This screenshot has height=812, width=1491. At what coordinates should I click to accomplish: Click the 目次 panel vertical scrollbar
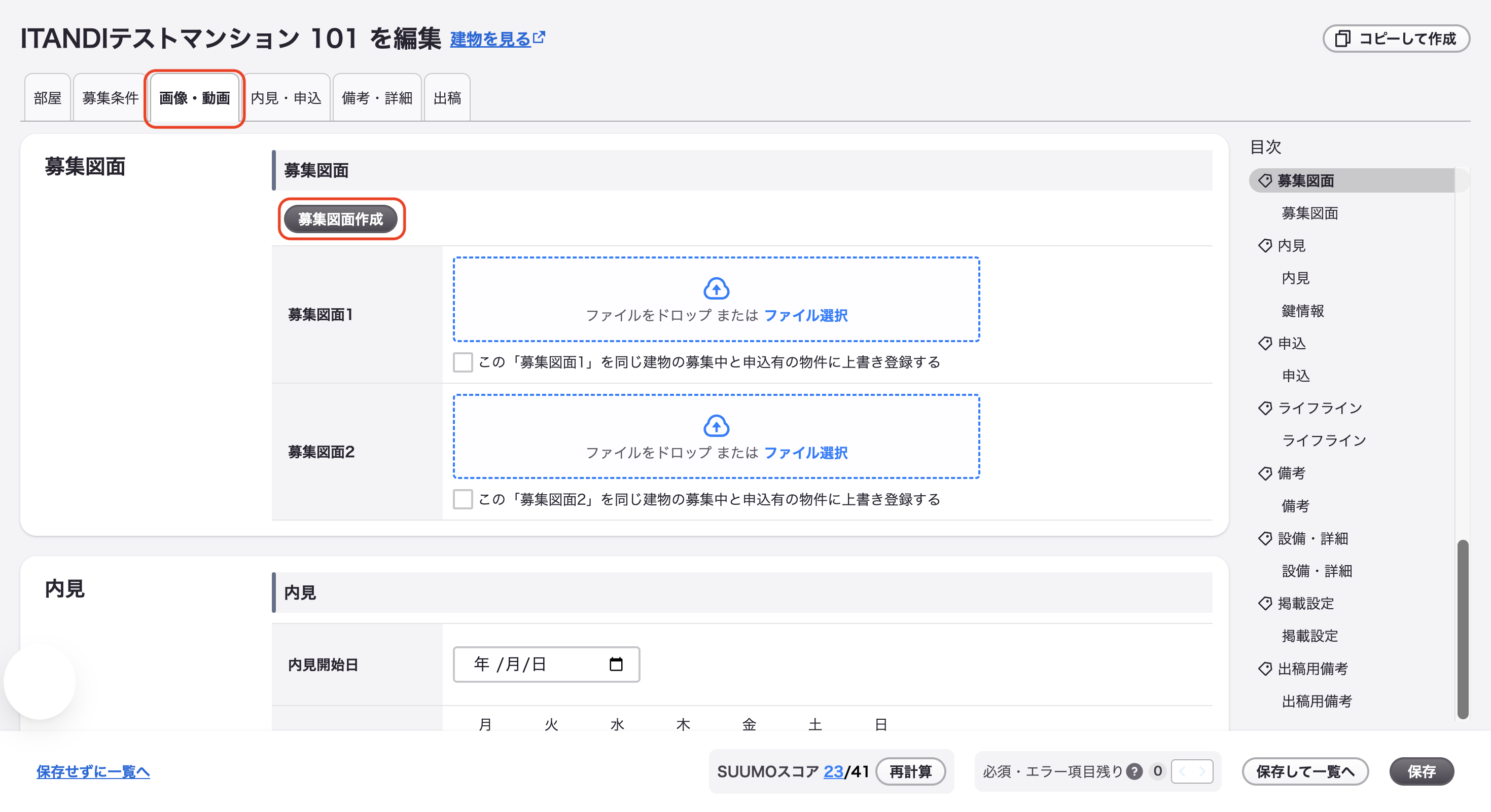tap(1463, 629)
